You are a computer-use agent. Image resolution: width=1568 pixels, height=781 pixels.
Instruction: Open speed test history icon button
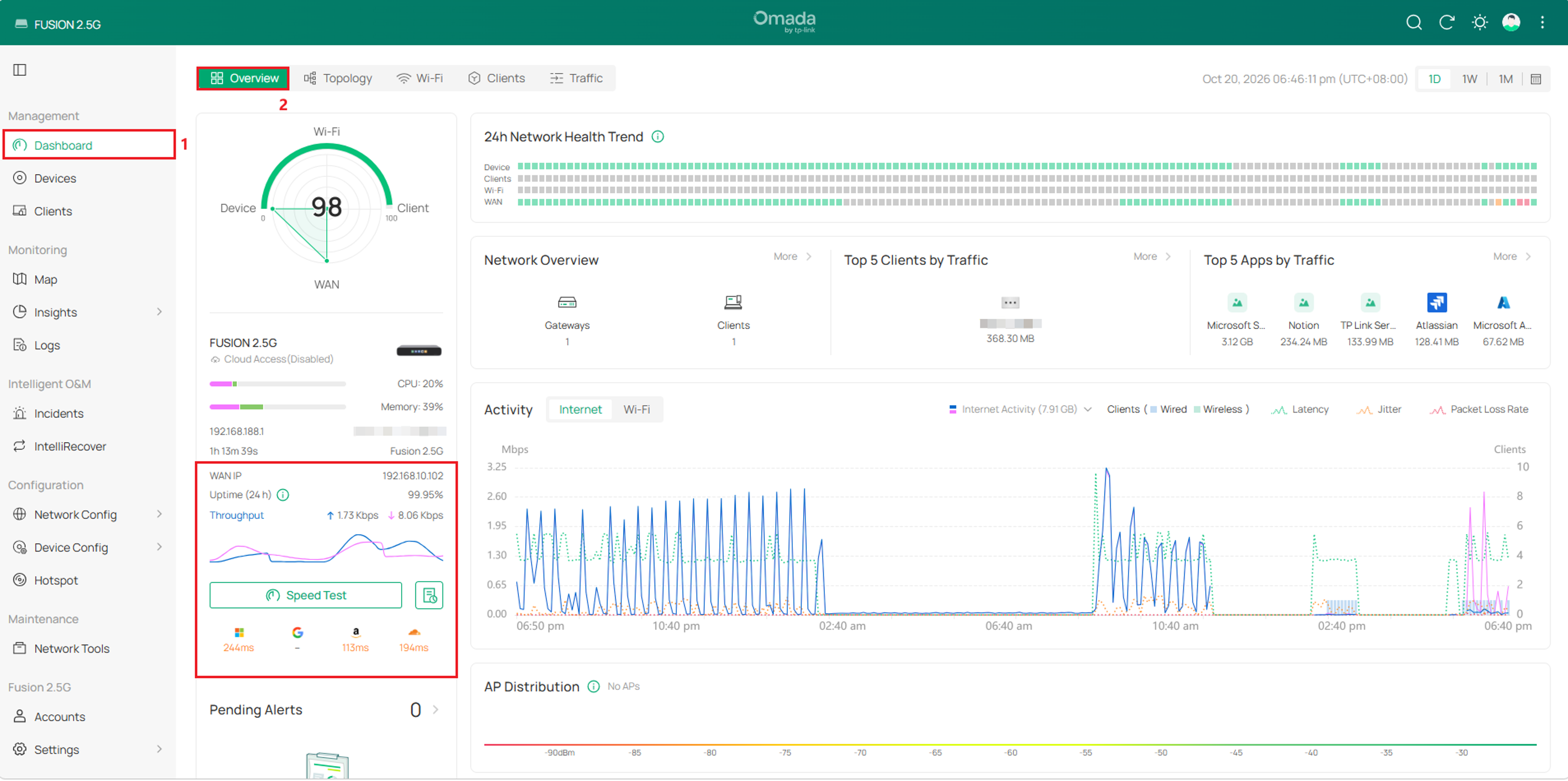428,595
